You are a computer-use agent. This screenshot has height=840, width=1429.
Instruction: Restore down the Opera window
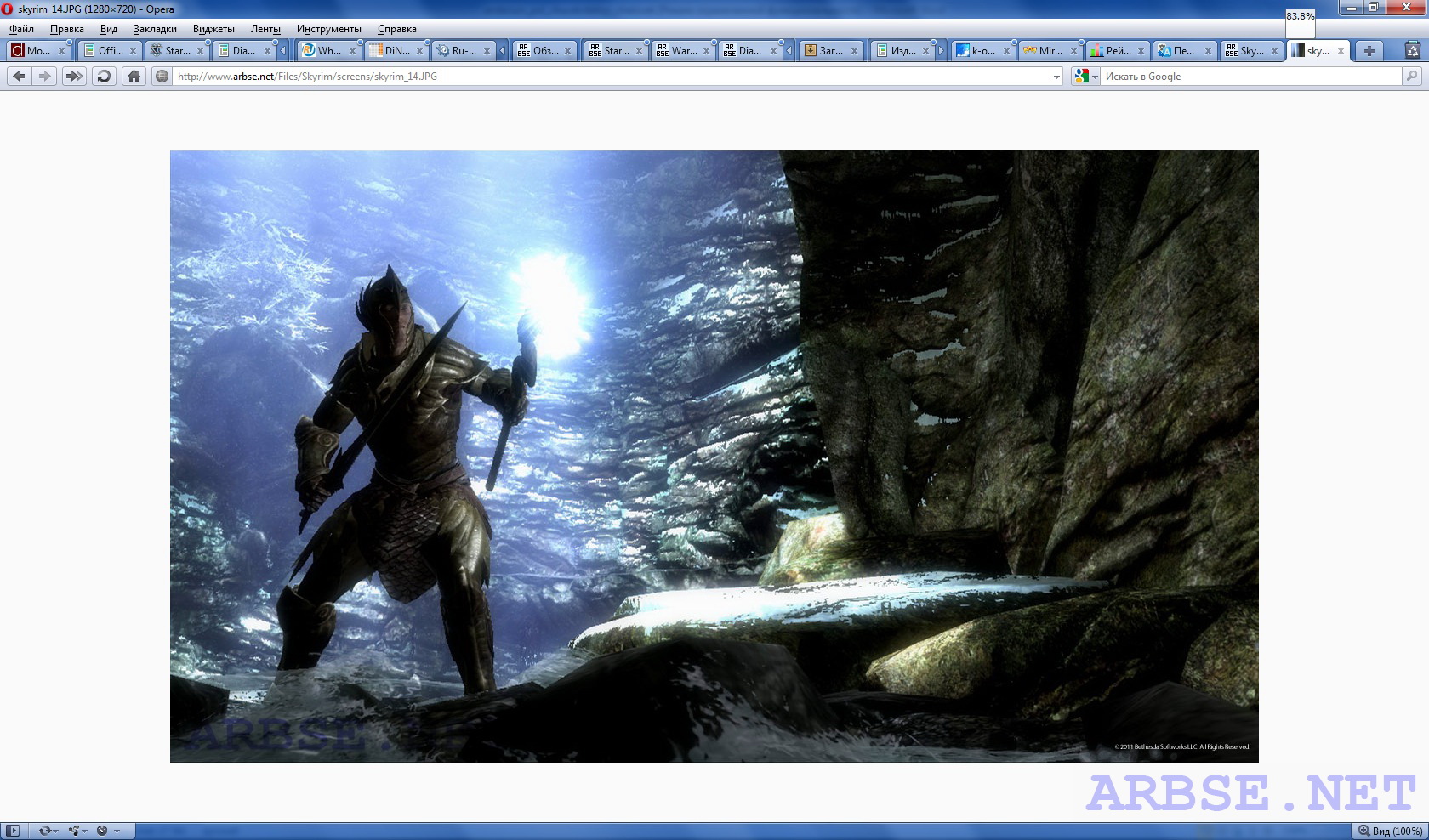1374,7
